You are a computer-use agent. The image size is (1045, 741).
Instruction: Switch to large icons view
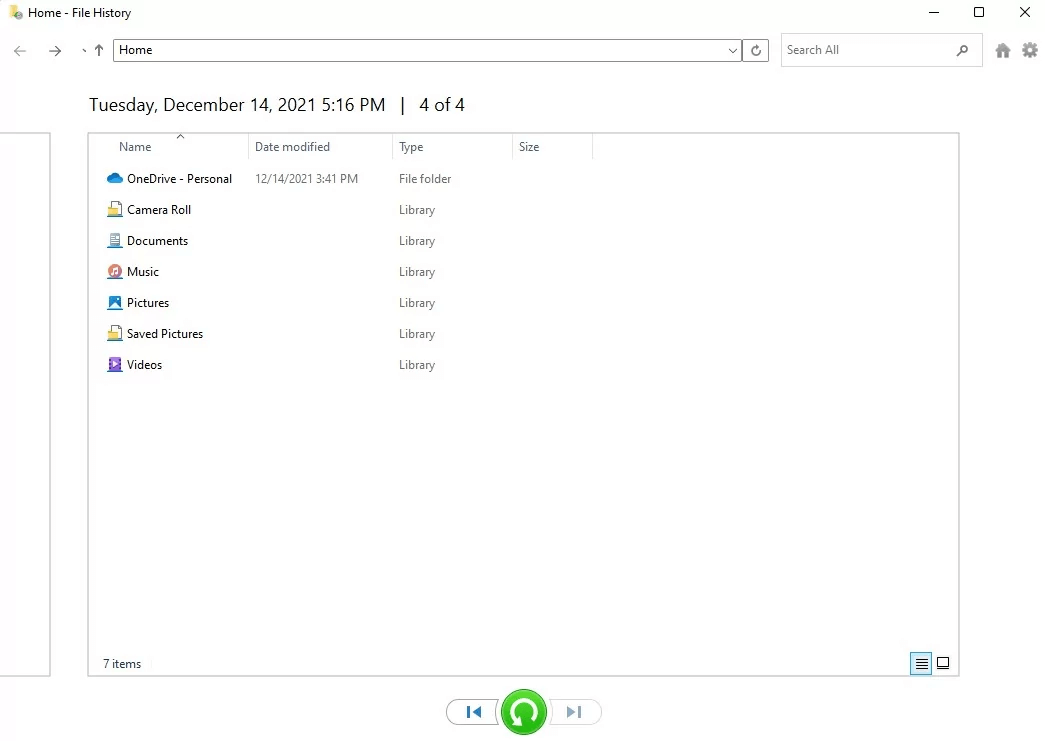tap(942, 663)
